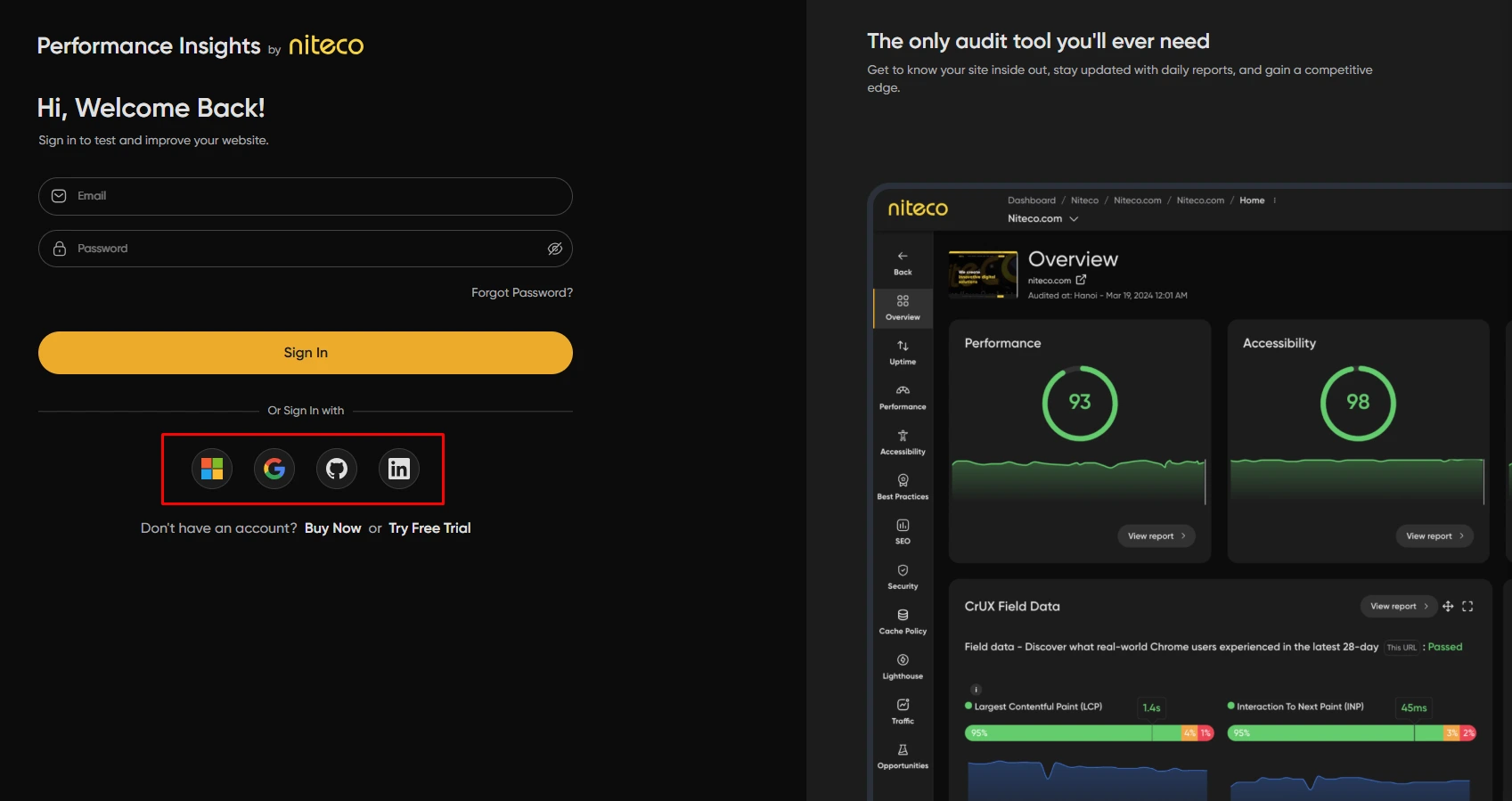Click the Email input field
The image size is (1512, 801).
point(306,196)
